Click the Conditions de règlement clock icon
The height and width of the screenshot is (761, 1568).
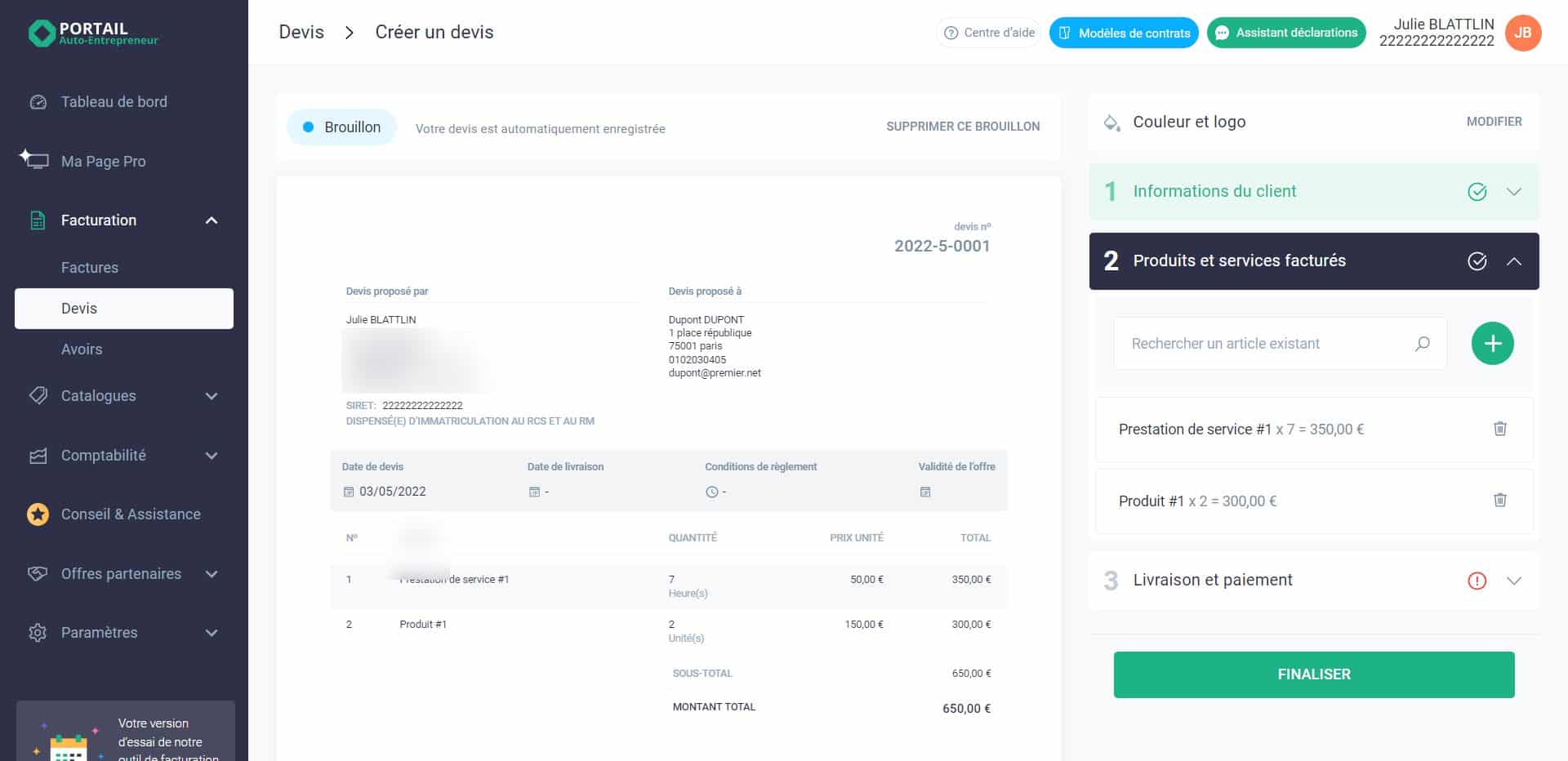tap(711, 492)
